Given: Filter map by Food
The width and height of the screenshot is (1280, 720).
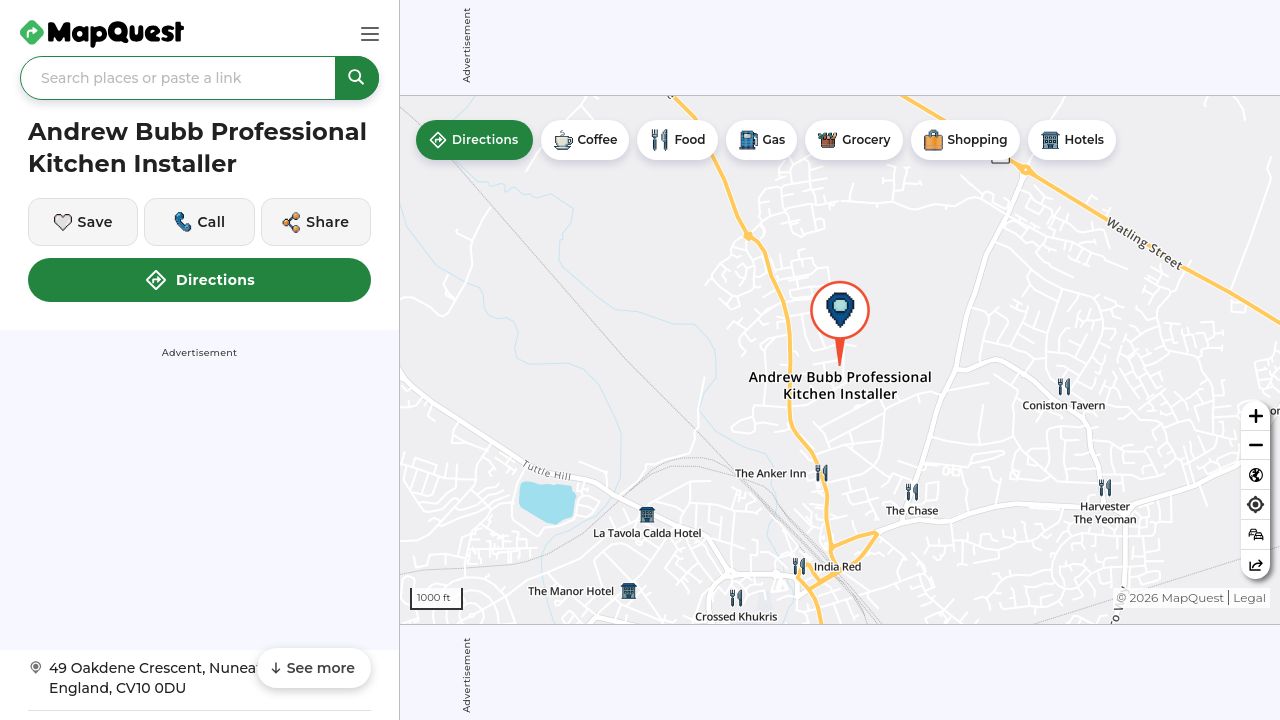Looking at the screenshot, I should coord(677,140).
